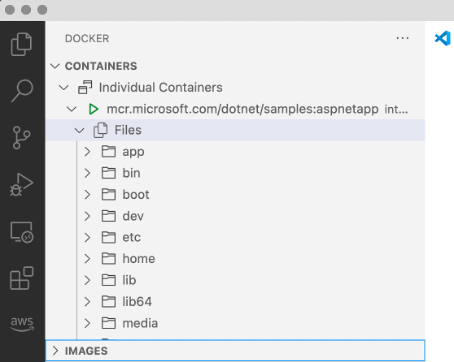The image size is (454, 362).
Task: Open the Explorer view in activity bar
Action: click(21, 44)
